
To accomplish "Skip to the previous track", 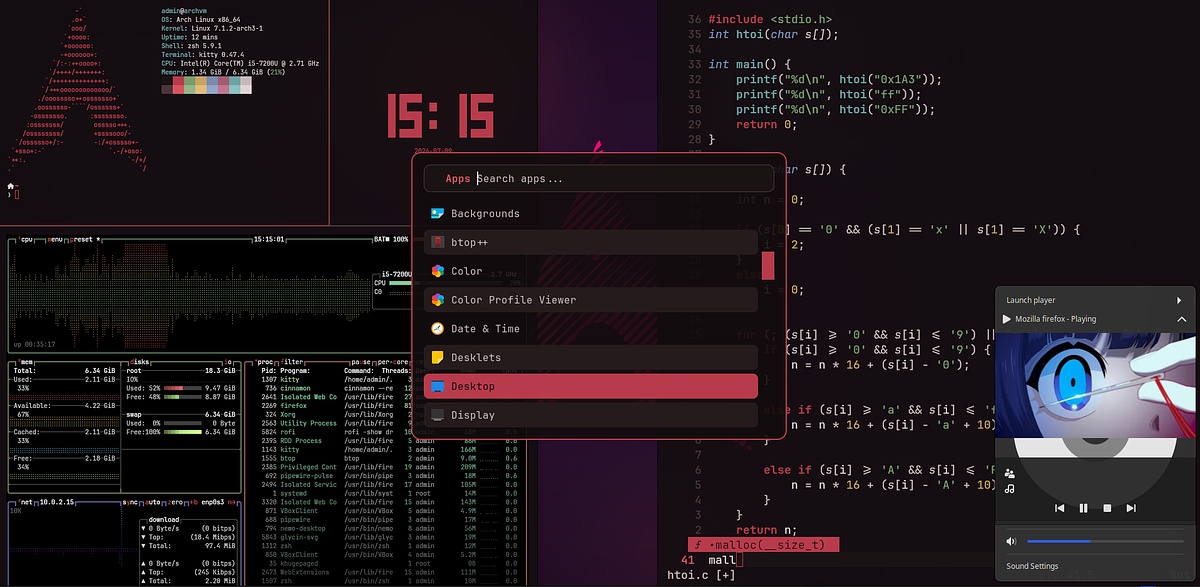I will (x=1059, y=508).
